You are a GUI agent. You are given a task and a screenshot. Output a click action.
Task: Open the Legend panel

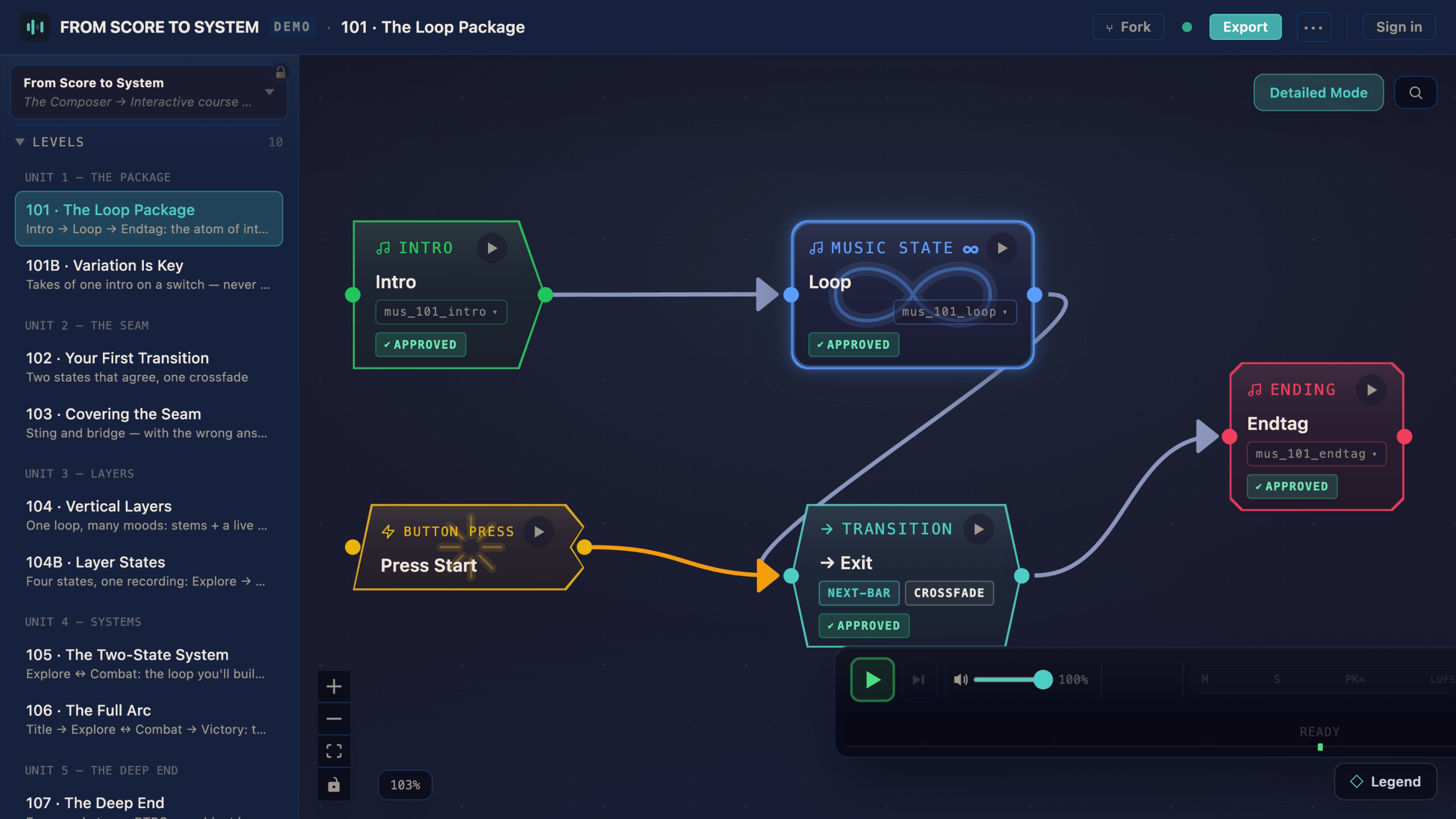tap(1385, 781)
